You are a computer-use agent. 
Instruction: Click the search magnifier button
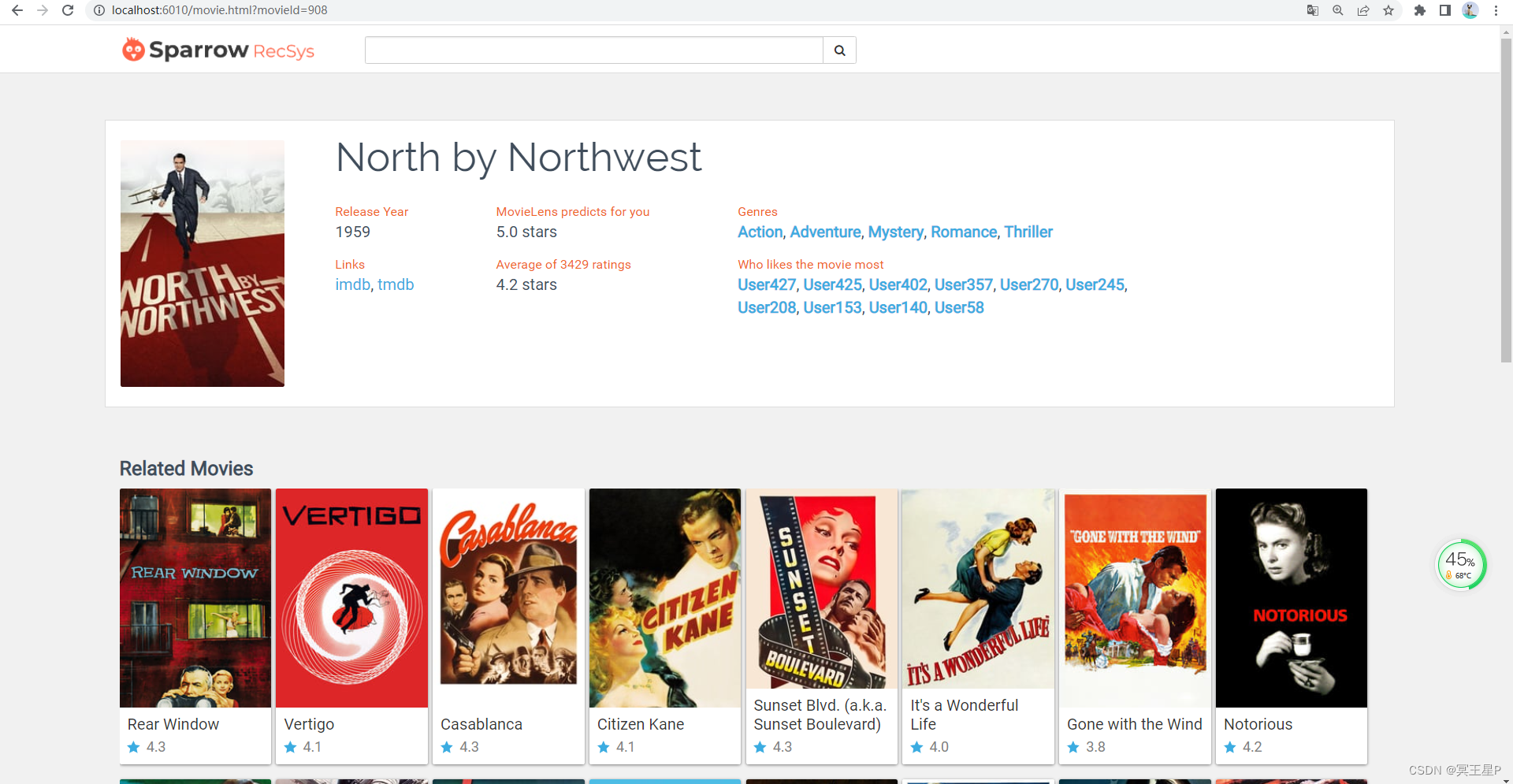click(840, 50)
